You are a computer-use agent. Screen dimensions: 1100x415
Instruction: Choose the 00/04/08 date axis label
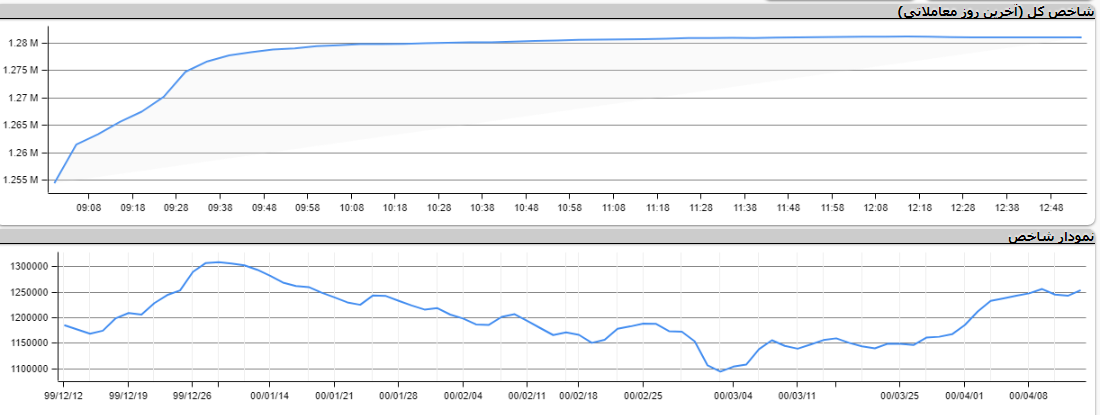click(x=1028, y=395)
